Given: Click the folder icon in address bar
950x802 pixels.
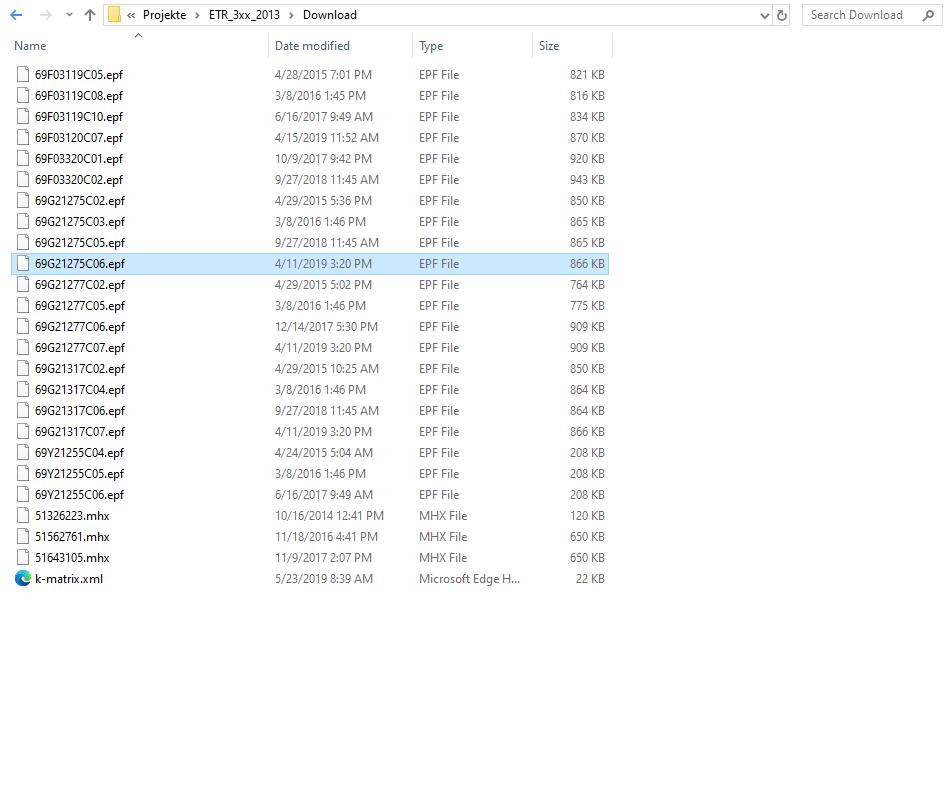Looking at the screenshot, I should (115, 15).
